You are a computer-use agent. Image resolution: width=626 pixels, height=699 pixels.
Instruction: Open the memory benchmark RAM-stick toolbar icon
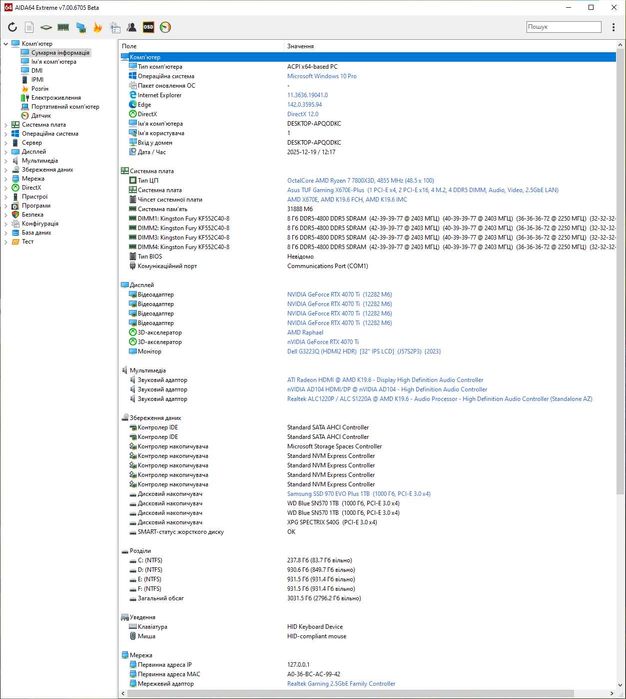[63, 27]
